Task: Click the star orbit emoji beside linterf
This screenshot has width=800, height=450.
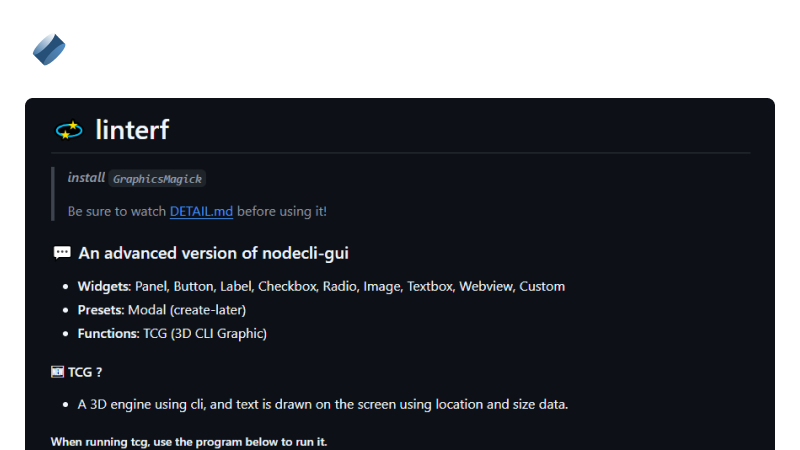Action: coord(69,130)
